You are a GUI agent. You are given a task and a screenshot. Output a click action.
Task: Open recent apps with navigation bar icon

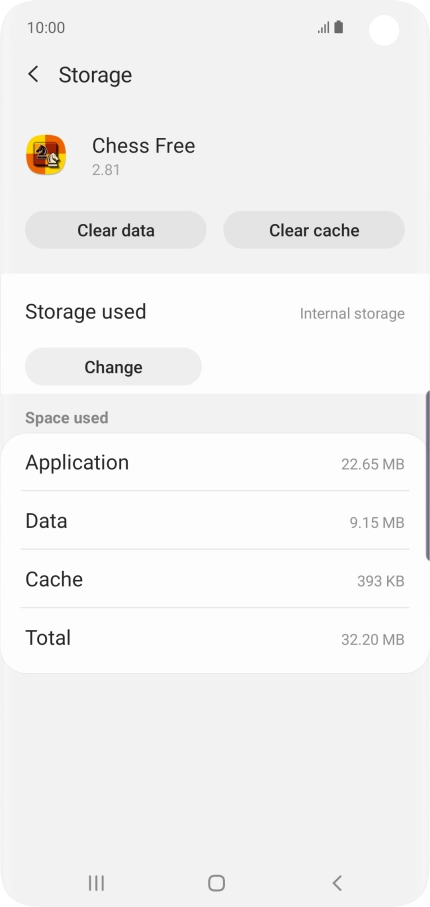coord(96,883)
